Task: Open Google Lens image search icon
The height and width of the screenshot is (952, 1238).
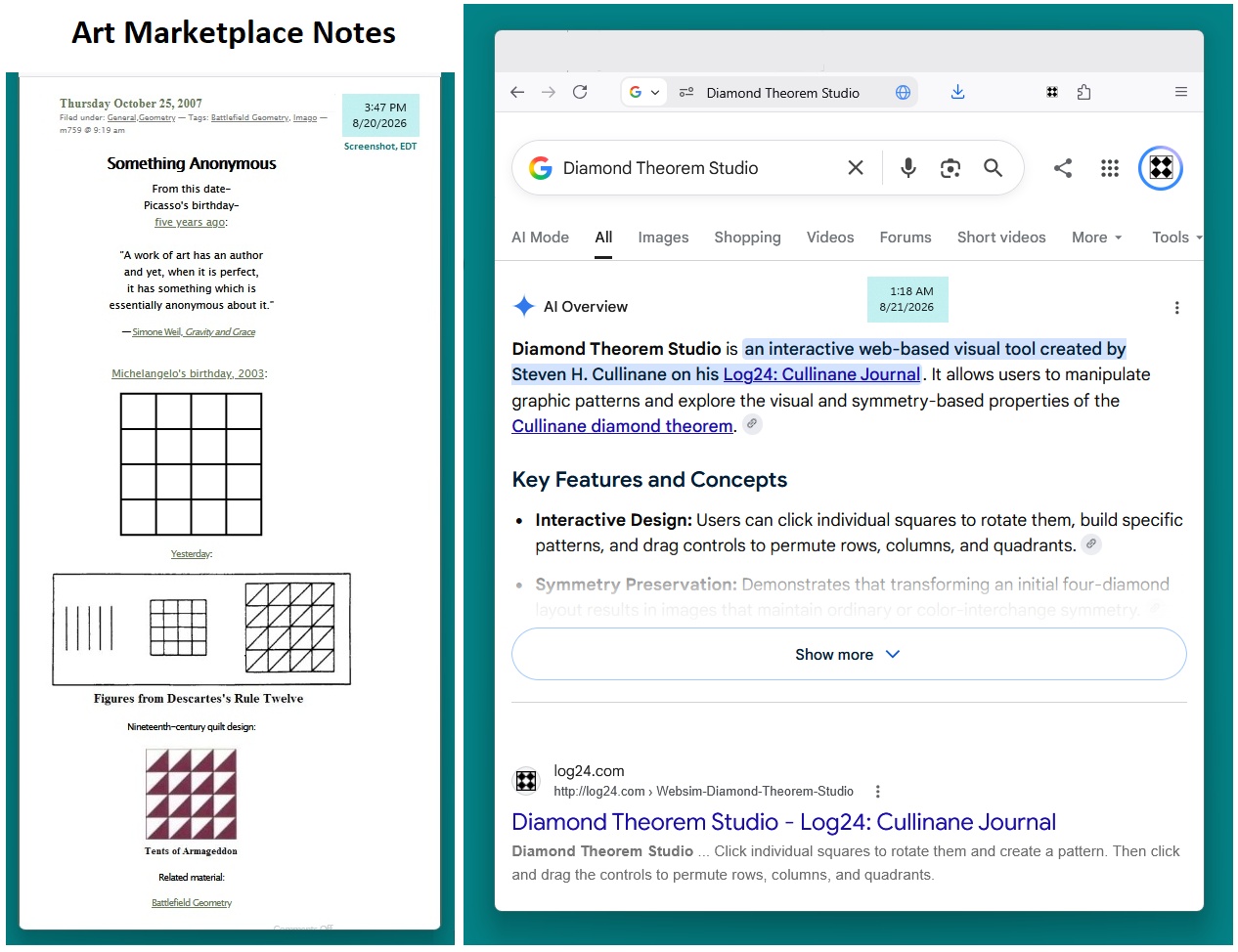Action: 951,168
